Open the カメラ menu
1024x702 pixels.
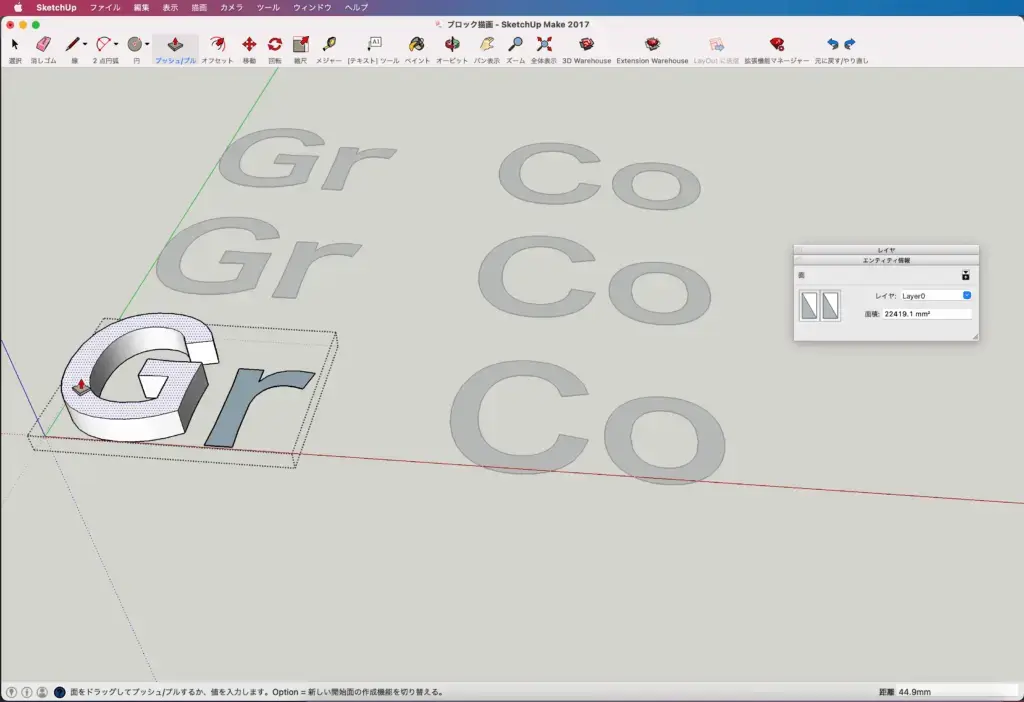(x=231, y=7)
